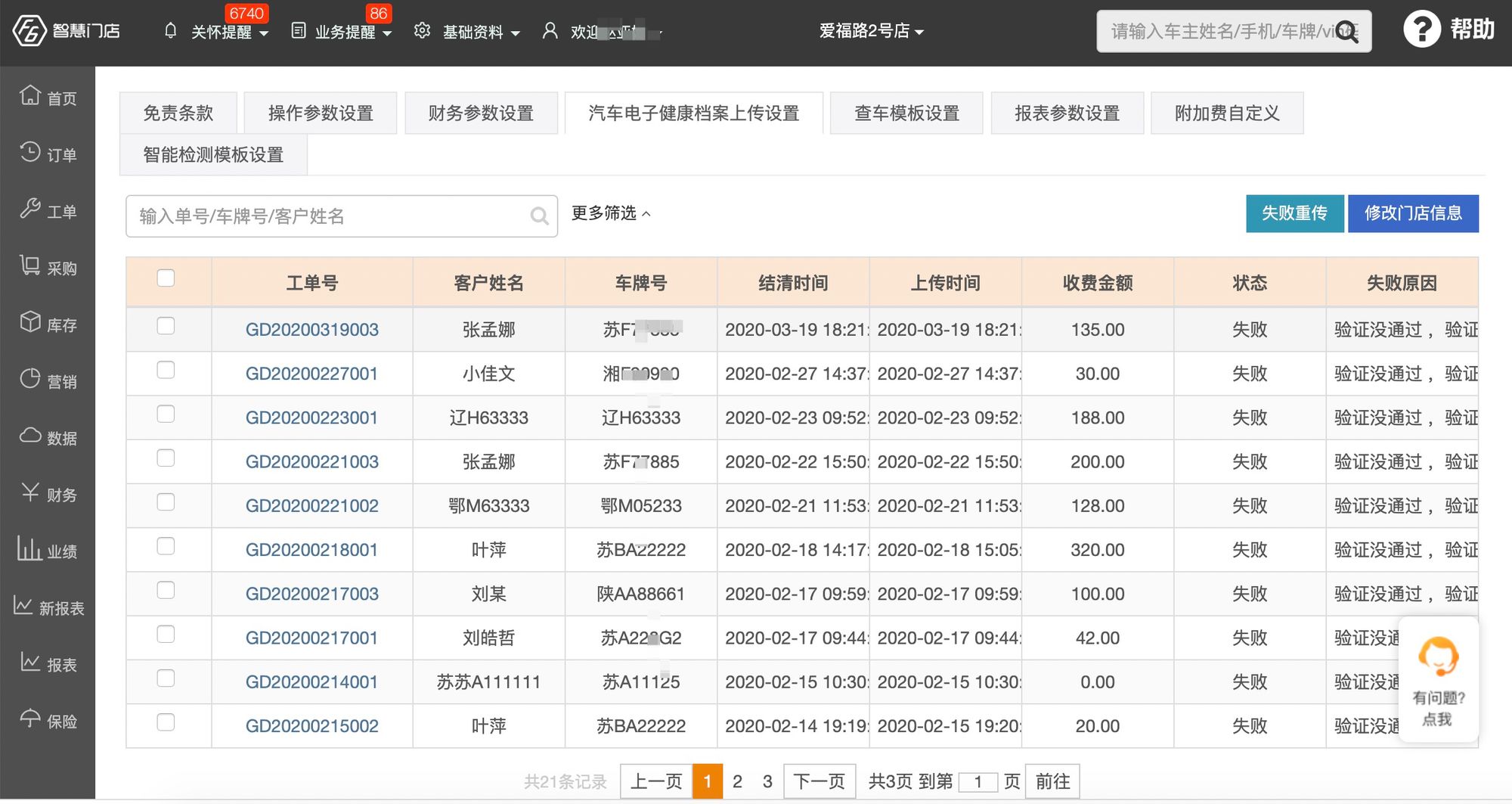The image size is (1512, 804).
Task: Open 营销 marketing in sidebar
Action: 48,380
